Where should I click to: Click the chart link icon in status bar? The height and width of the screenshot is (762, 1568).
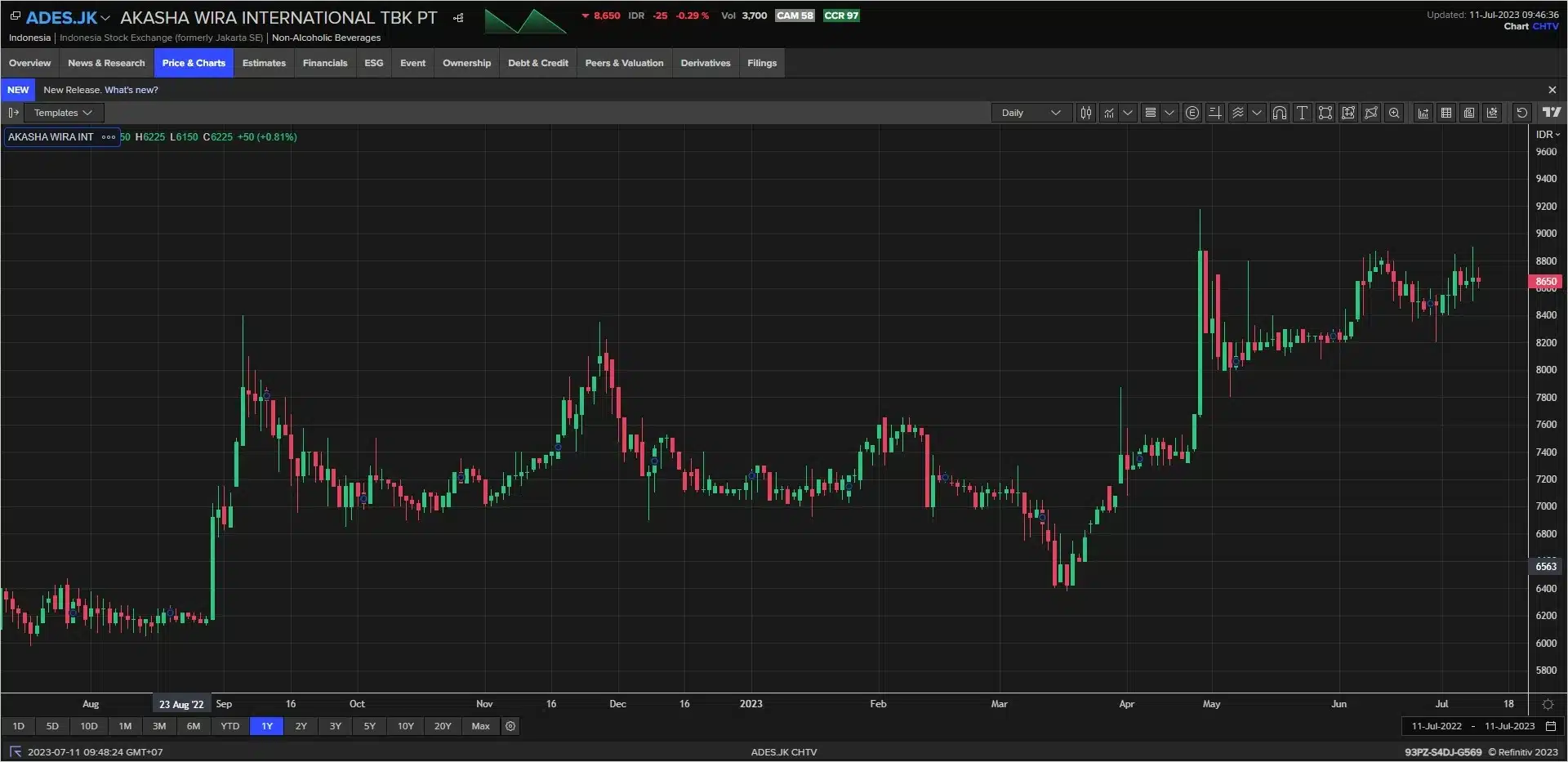[x=15, y=752]
